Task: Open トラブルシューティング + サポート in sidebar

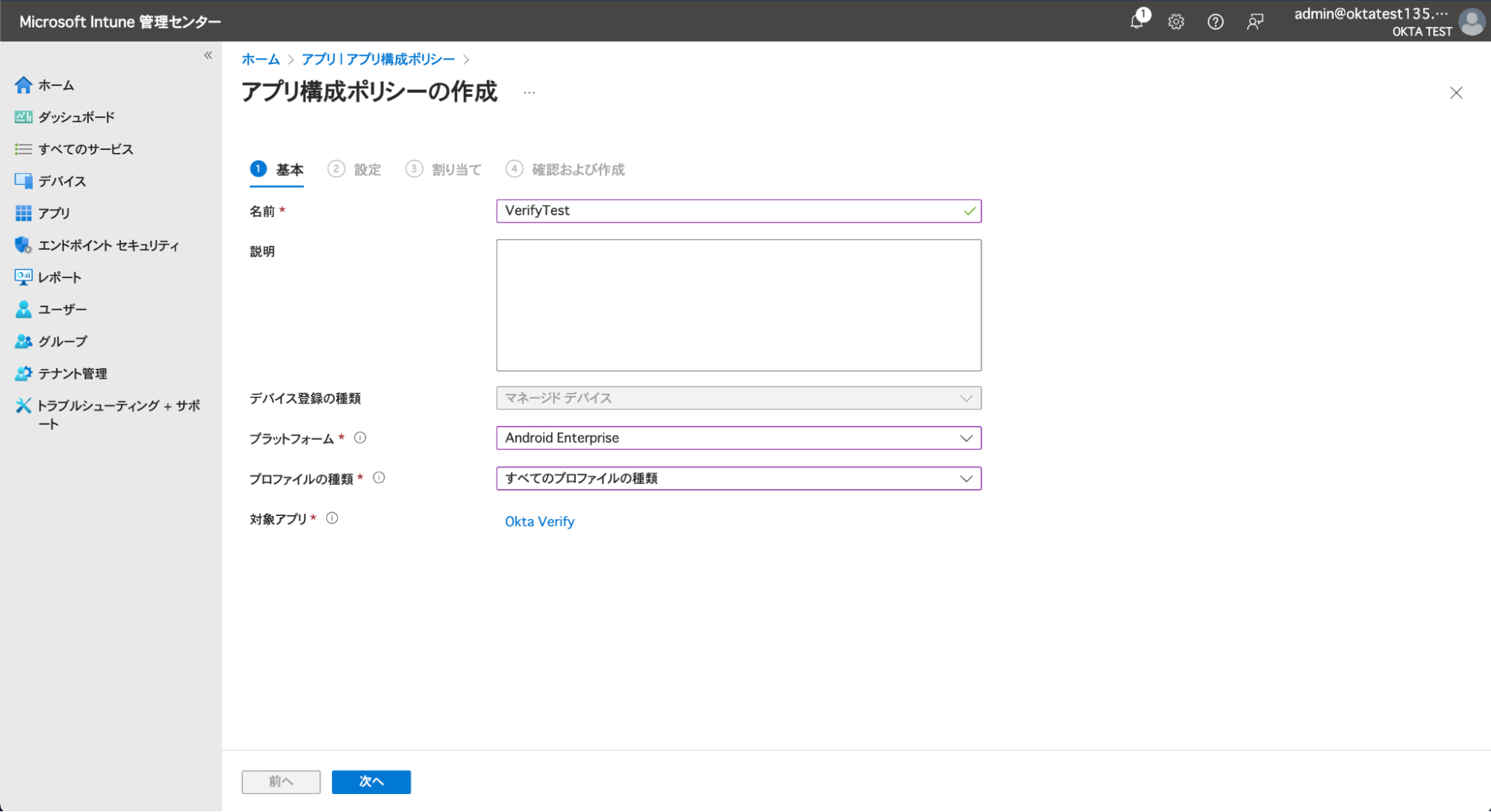Action: coord(118,406)
